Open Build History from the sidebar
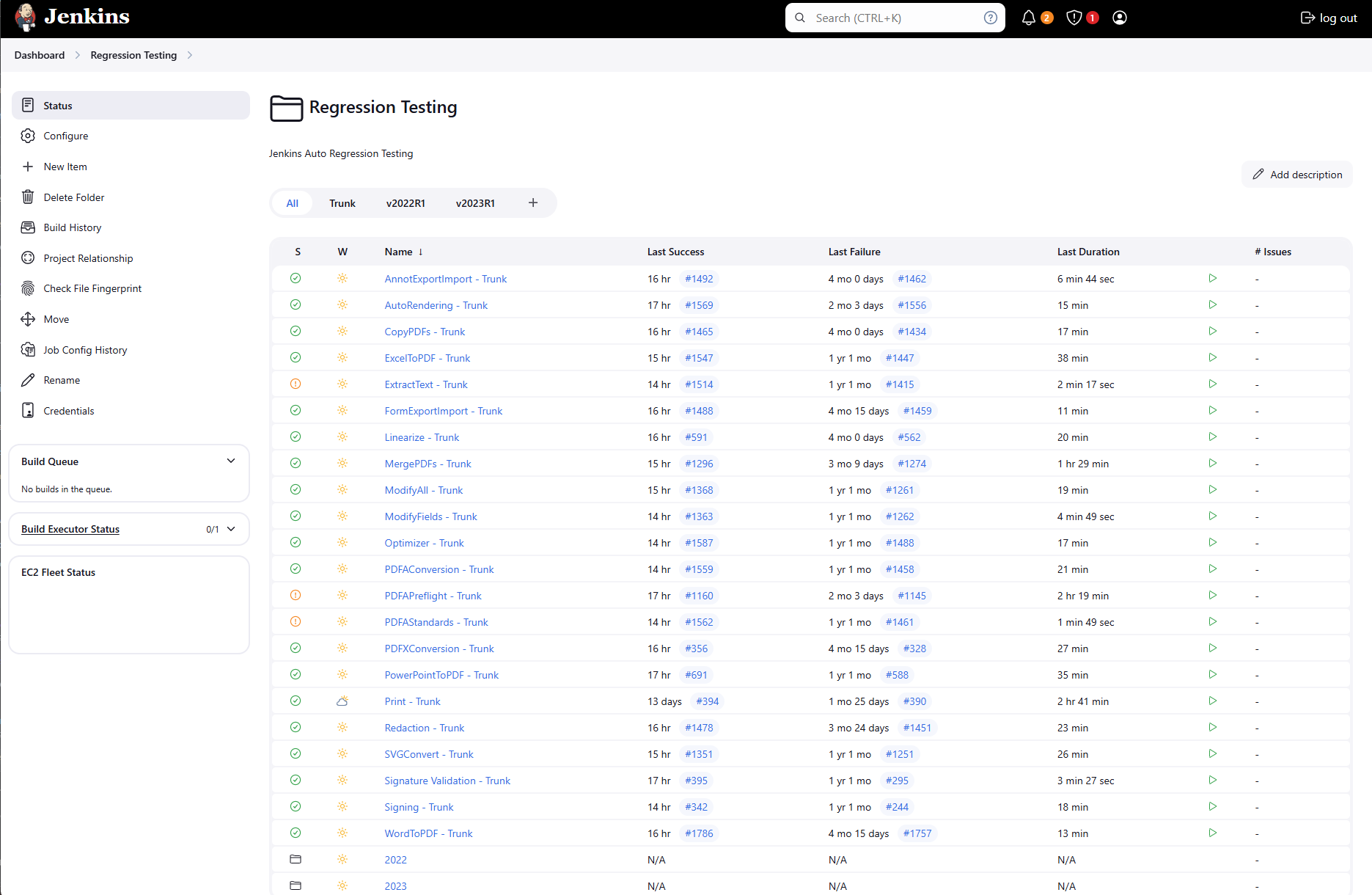This screenshot has width=1372, height=895. (72, 227)
